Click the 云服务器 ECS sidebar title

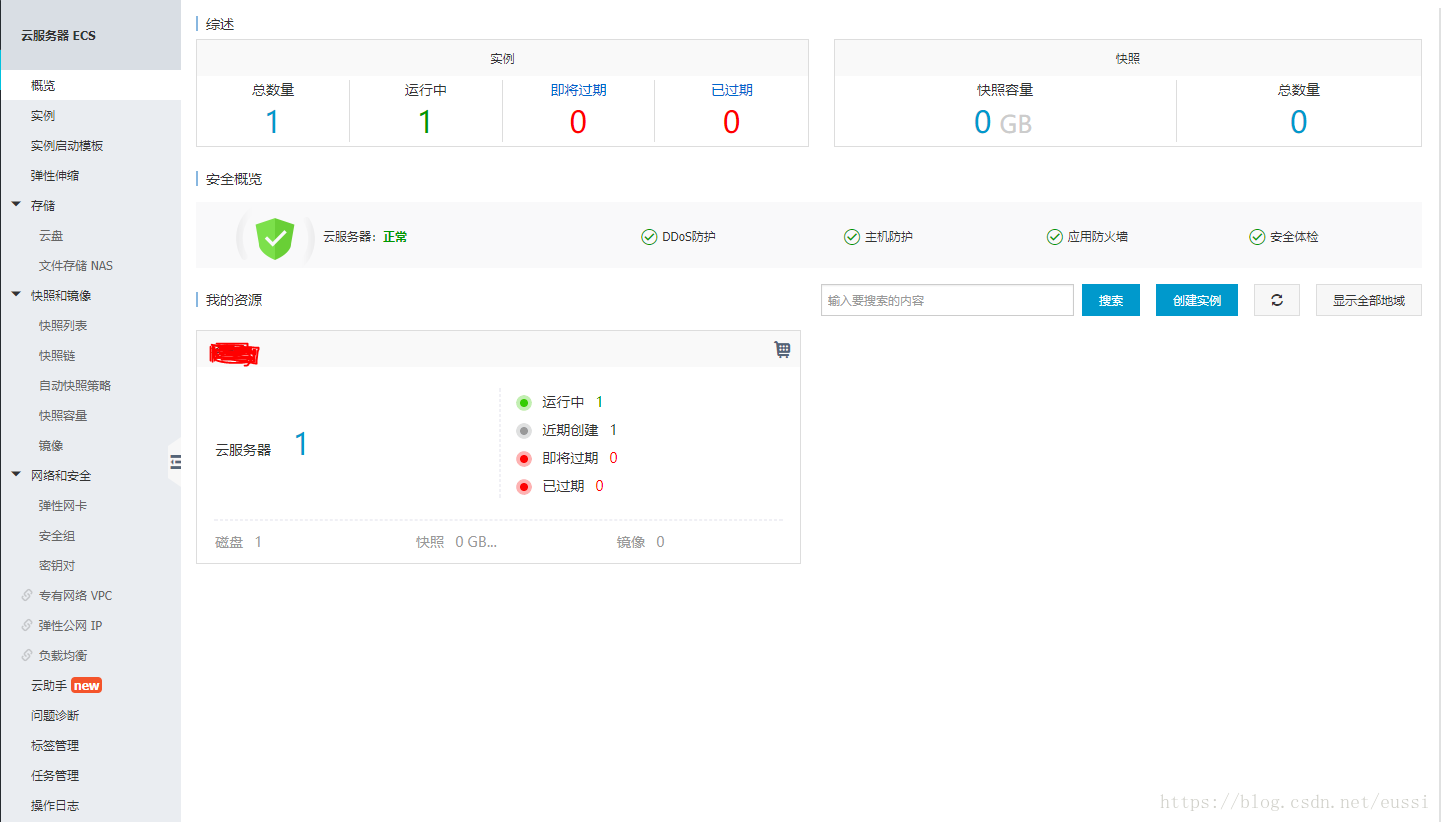(58, 35)
